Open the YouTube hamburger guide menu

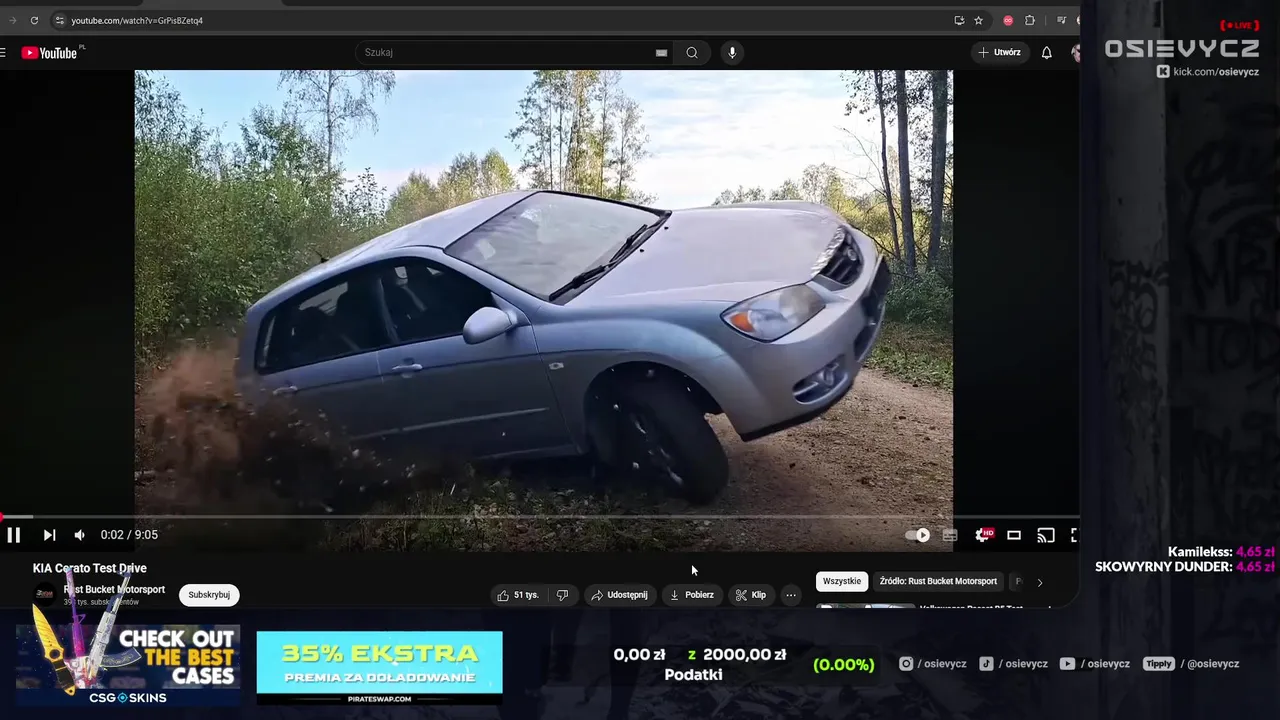(3, 52)
